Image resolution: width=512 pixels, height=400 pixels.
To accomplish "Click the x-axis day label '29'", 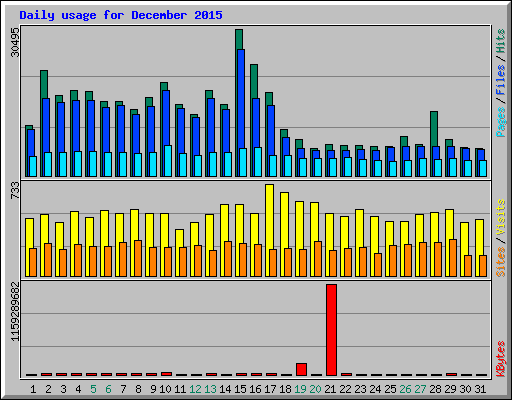I will [450, 389].
